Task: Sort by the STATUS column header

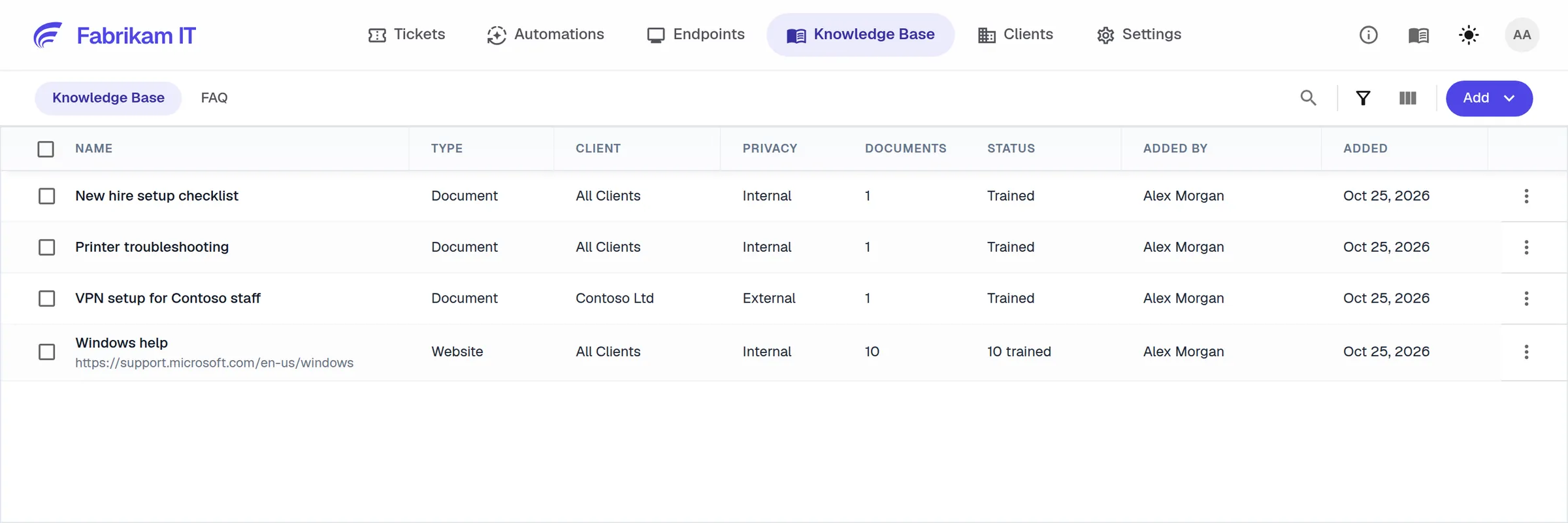Action: [x=1011, y=148]
